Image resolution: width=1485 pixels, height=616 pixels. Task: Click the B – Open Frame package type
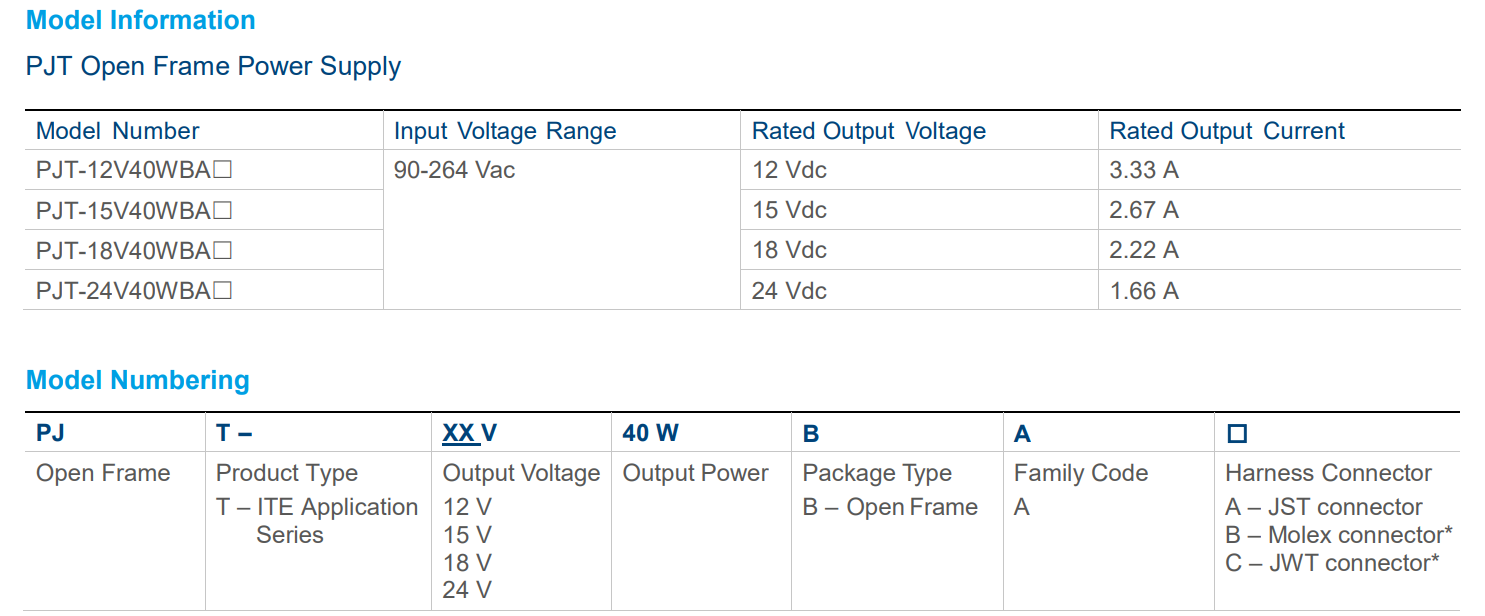(889, 507)
